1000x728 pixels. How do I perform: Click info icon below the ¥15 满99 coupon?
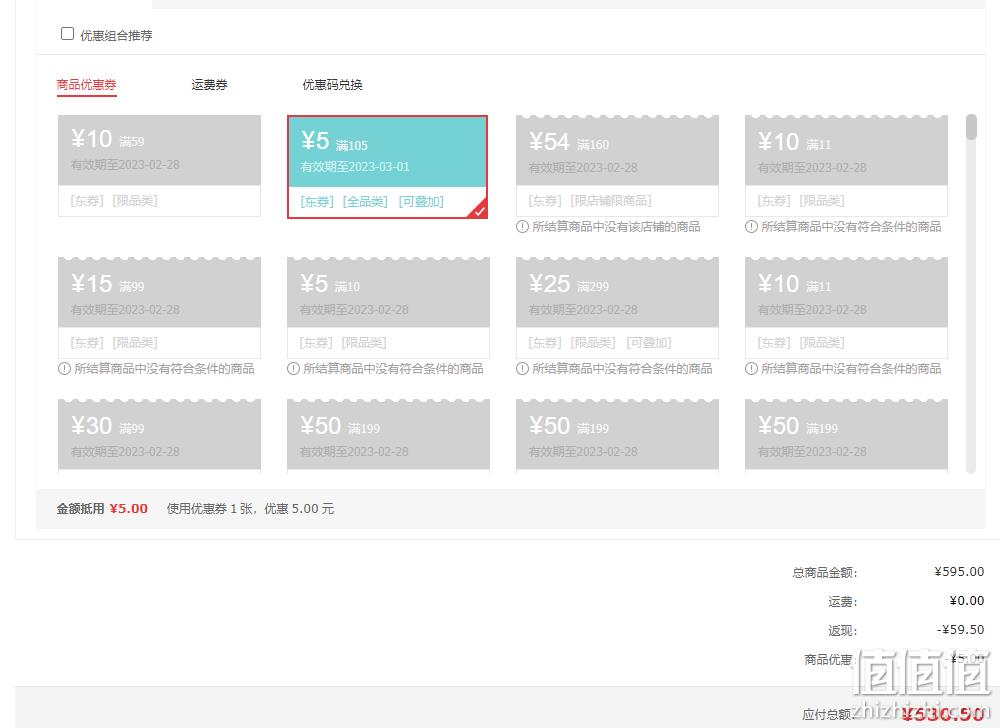(64, 368)
